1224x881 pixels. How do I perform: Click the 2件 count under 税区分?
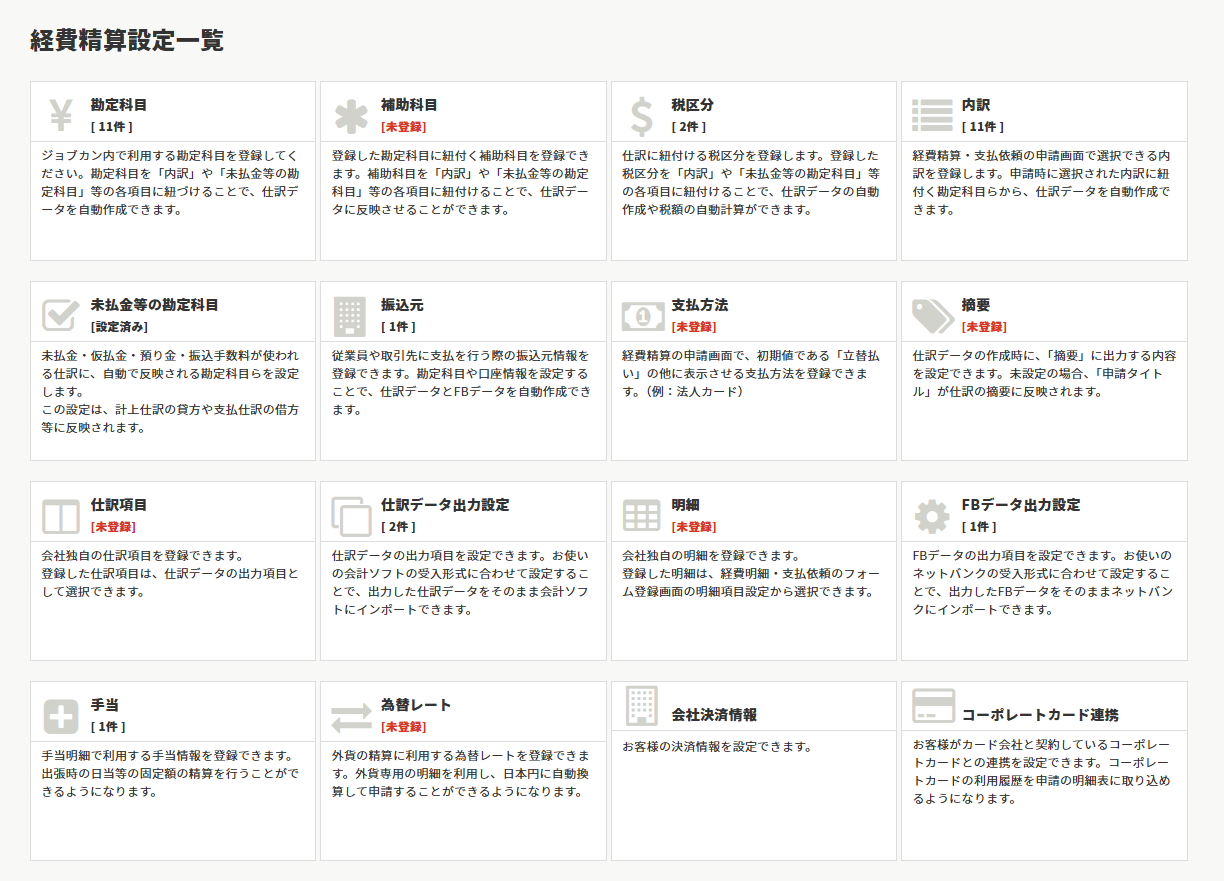(688, 127)
